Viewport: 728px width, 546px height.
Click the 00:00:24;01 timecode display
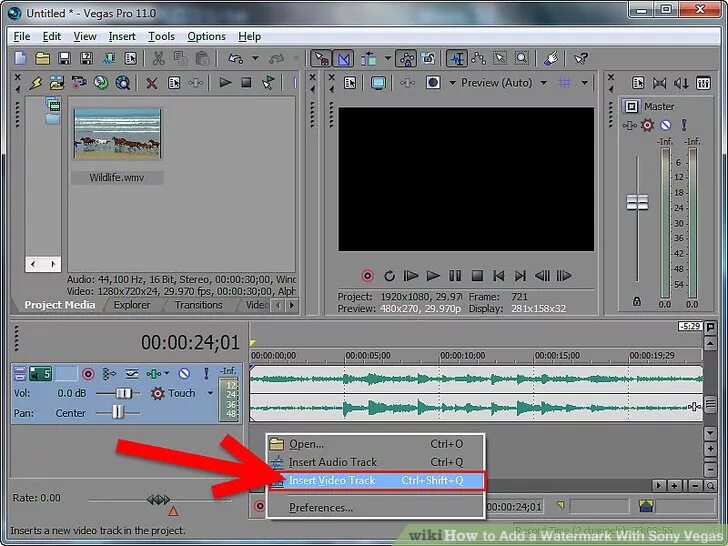[190, 343]
